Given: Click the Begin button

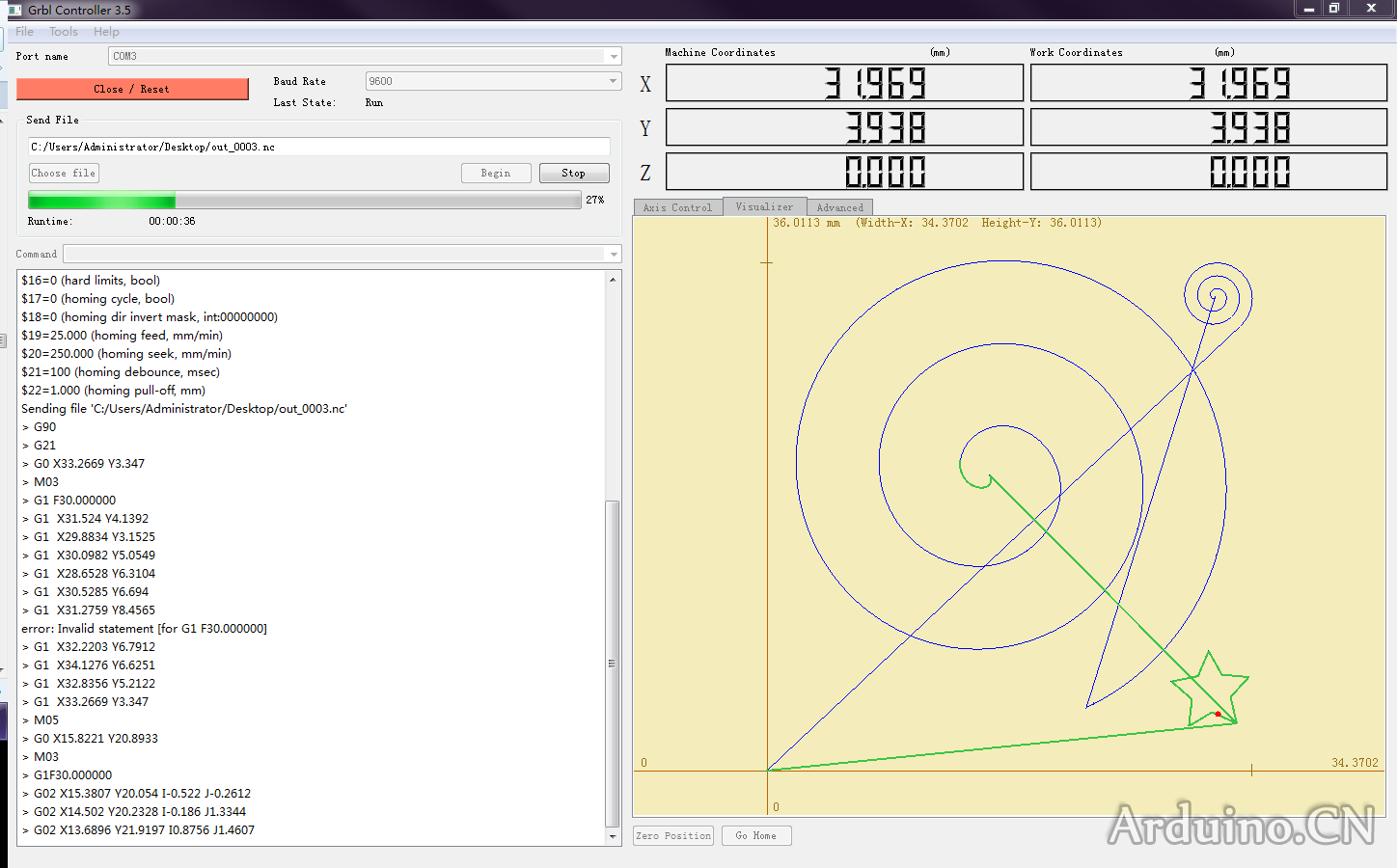Looking at the screenshot, I should (x=496, y=174).
